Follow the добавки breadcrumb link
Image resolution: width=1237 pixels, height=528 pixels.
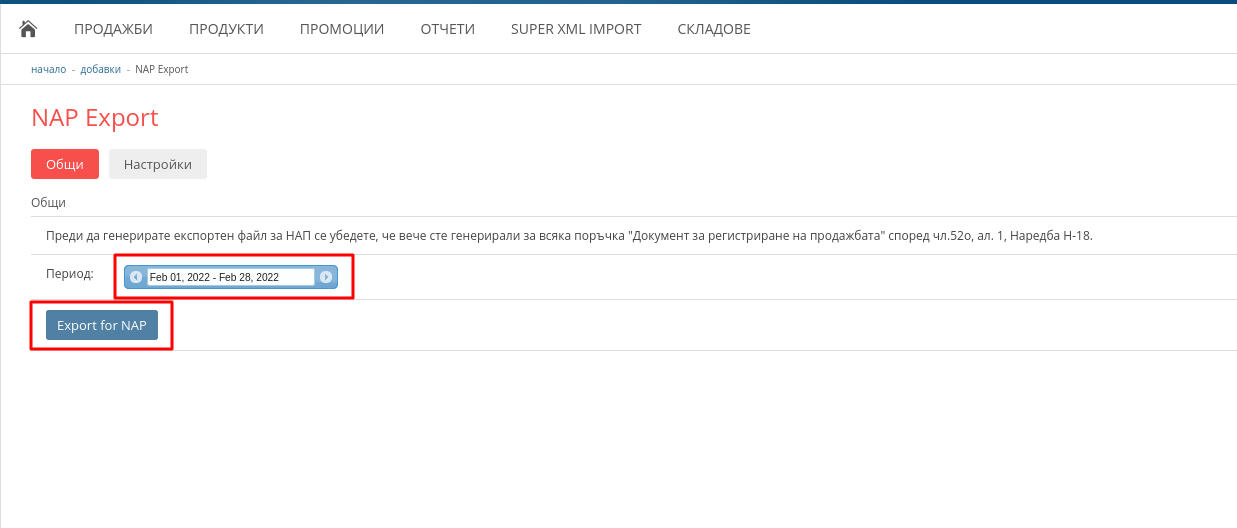tap(100, 69)
